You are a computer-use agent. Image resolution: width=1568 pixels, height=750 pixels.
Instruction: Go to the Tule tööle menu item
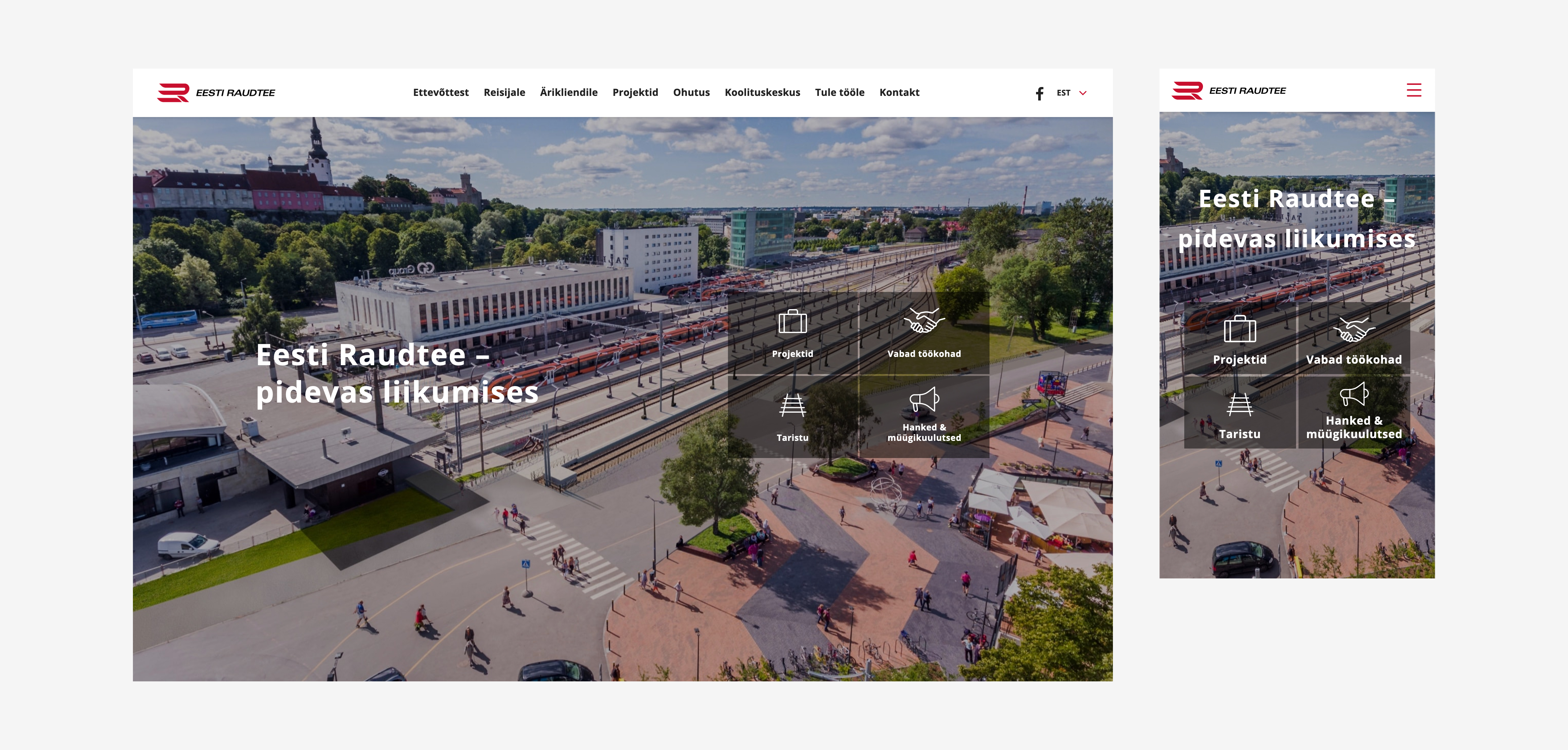839,93
